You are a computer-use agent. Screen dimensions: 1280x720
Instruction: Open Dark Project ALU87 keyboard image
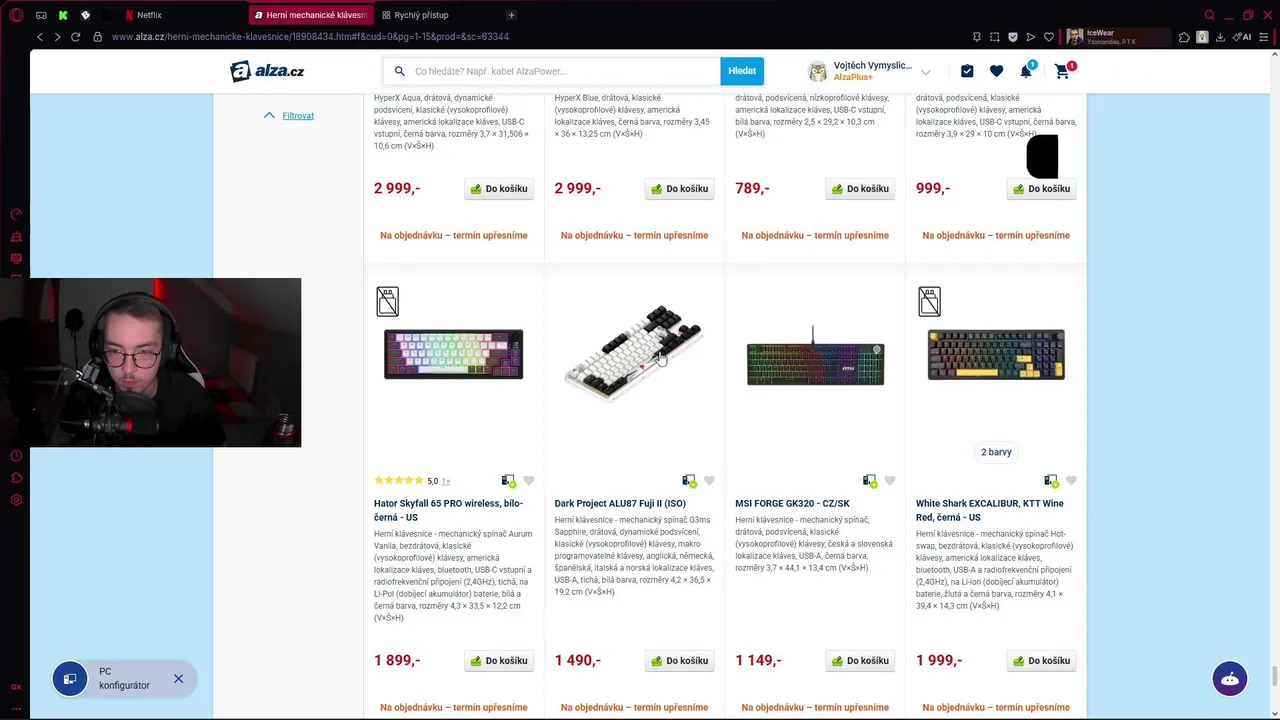click(x=634, y=352)
